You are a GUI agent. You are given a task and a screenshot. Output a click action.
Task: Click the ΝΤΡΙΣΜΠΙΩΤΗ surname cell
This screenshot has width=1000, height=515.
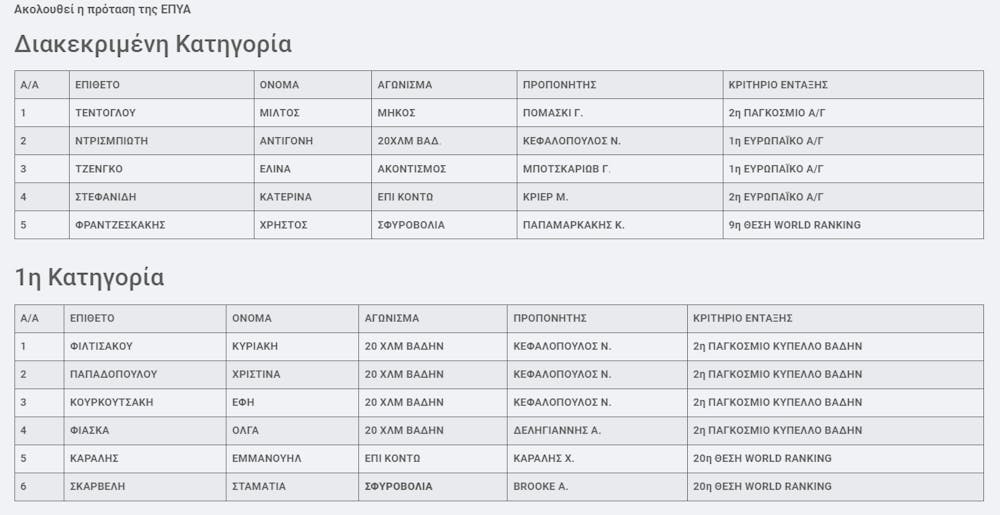pyautogui.click(x=113, y=141)
